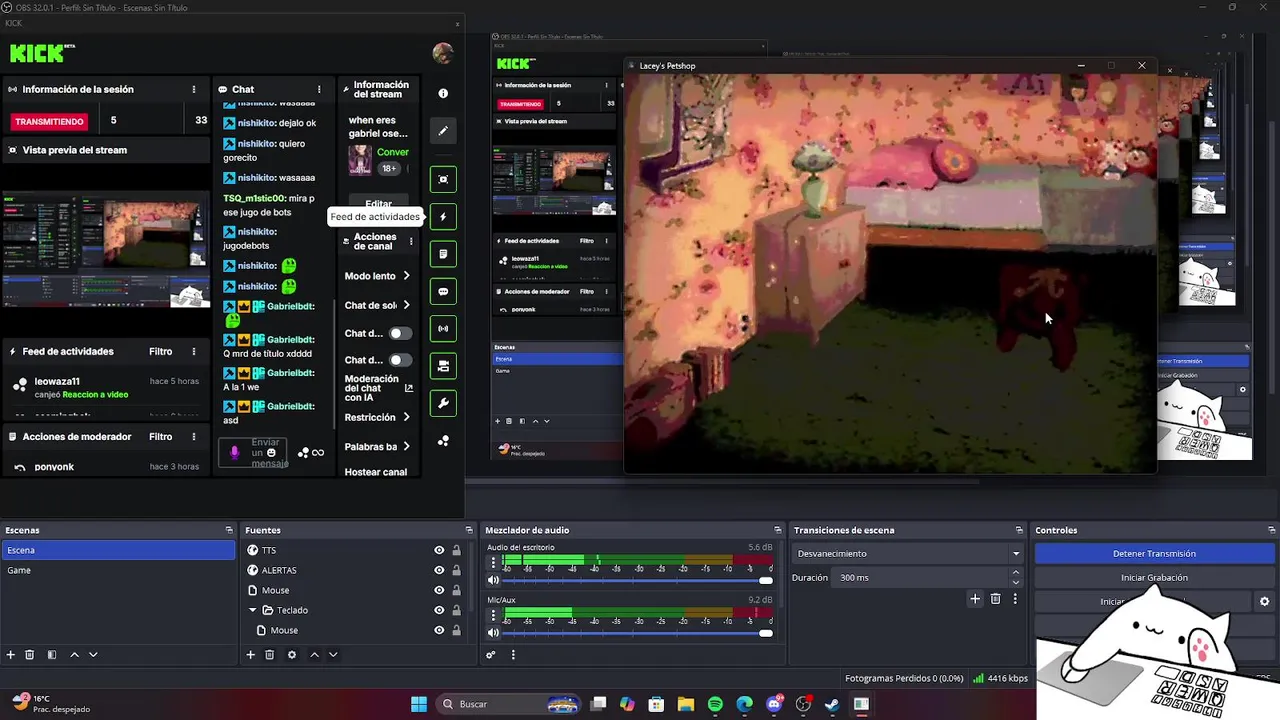Select the Escena scene
This screenshot has height=720, width=1280.
coord(118,550)
